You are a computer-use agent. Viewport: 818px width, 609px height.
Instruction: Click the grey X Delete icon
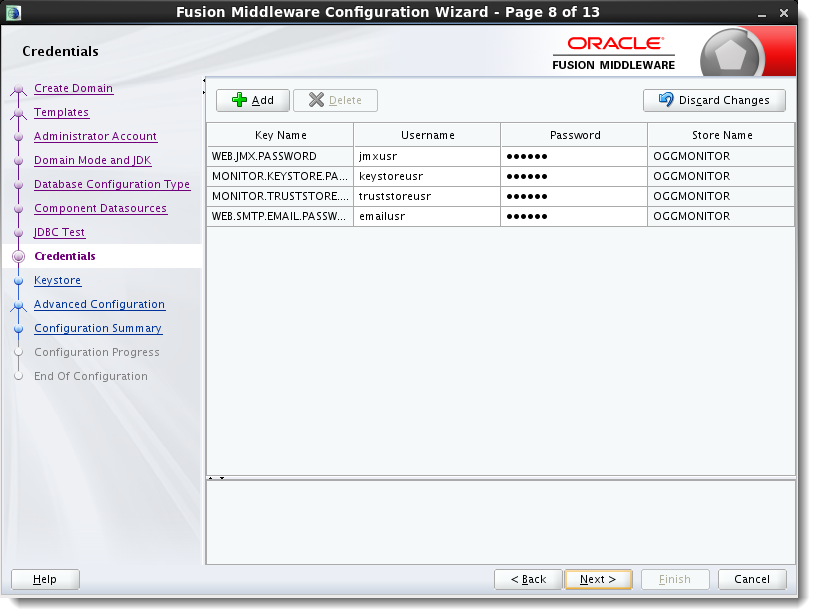(316, 100)
